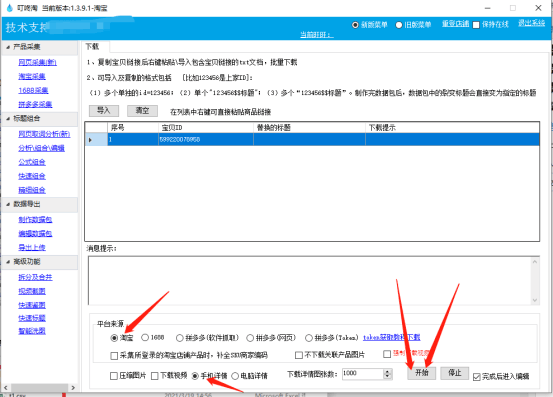Click the 当前旺旺 link in header

click(x=316, y=35)
